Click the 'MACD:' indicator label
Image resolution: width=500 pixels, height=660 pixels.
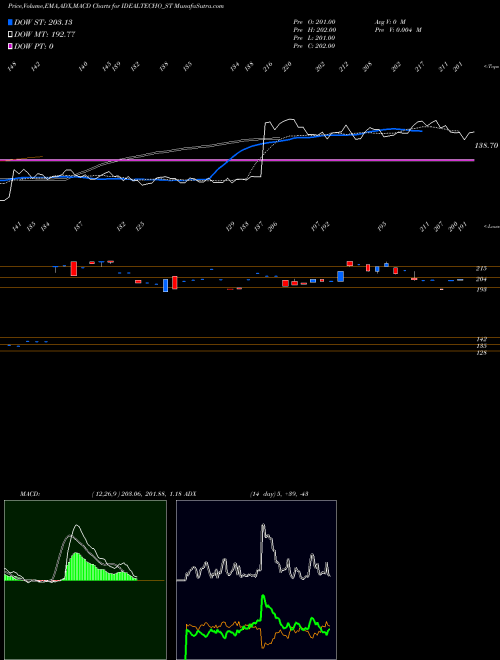(30, 494)
